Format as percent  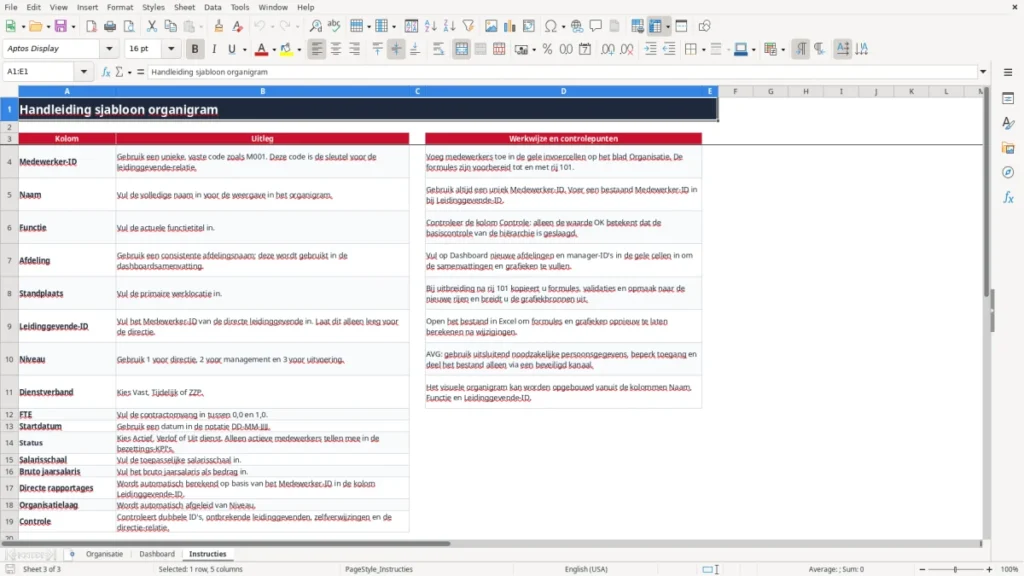coord(547,49)
